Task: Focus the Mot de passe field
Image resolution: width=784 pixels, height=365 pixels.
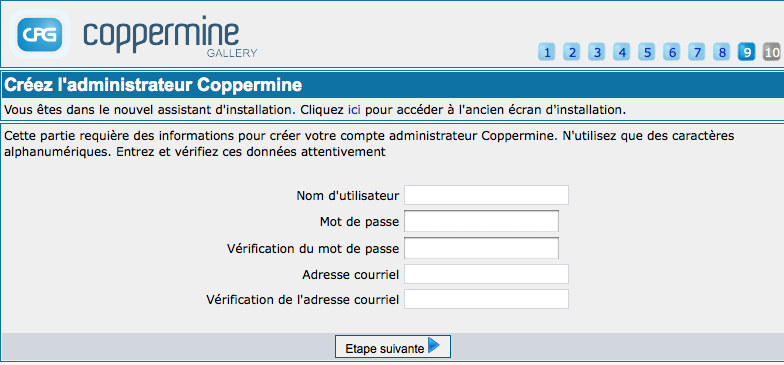Action: click(x=482, y=221)
